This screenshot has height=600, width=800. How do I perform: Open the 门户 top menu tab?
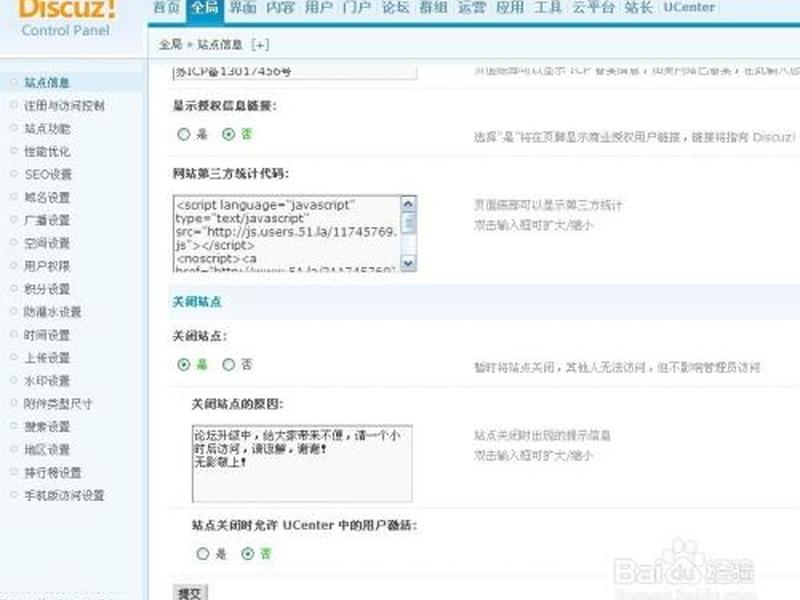pyautogui.click(x=357, y=8)
